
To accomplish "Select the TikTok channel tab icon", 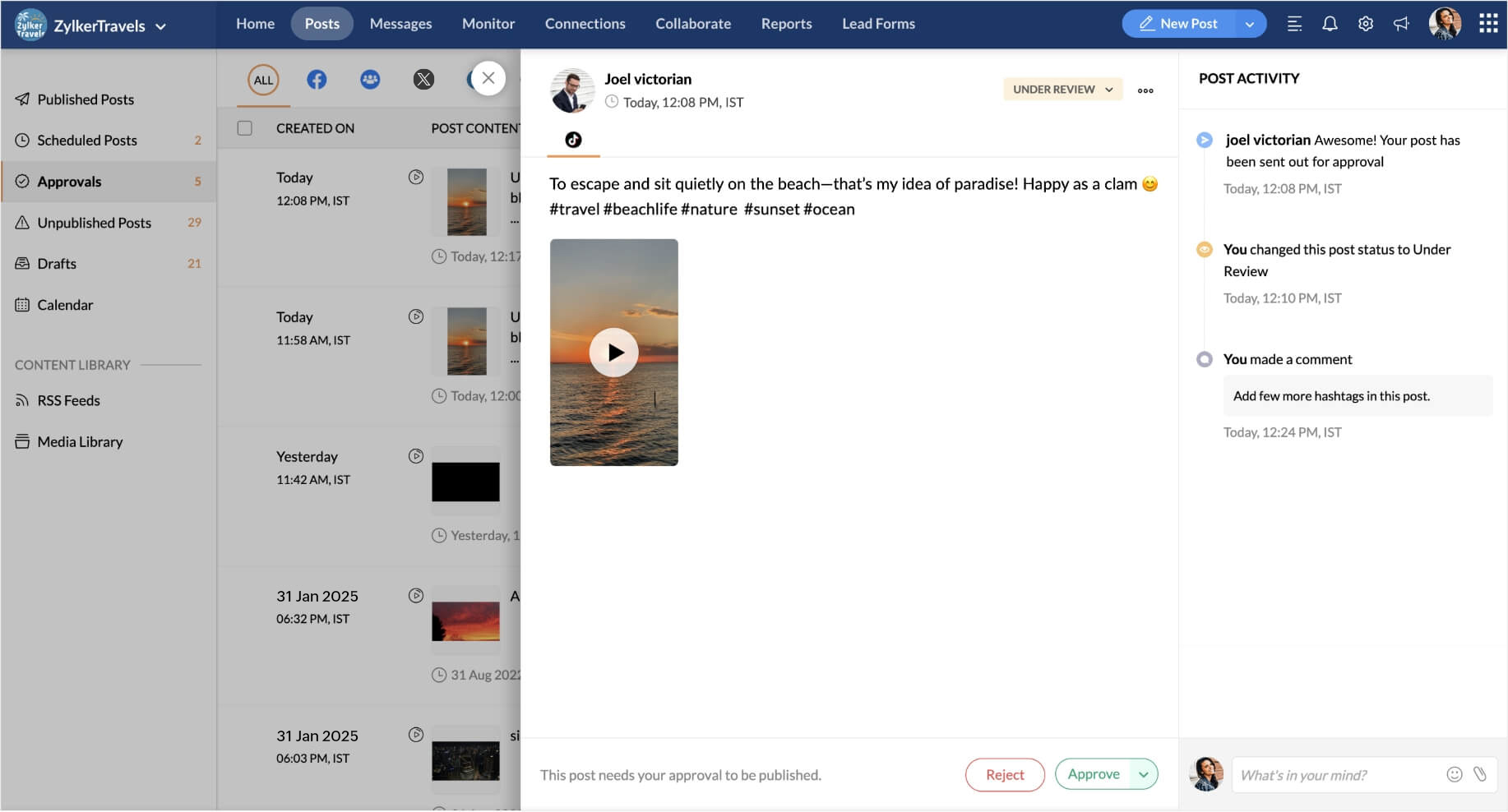I will (x=573, y=140).
